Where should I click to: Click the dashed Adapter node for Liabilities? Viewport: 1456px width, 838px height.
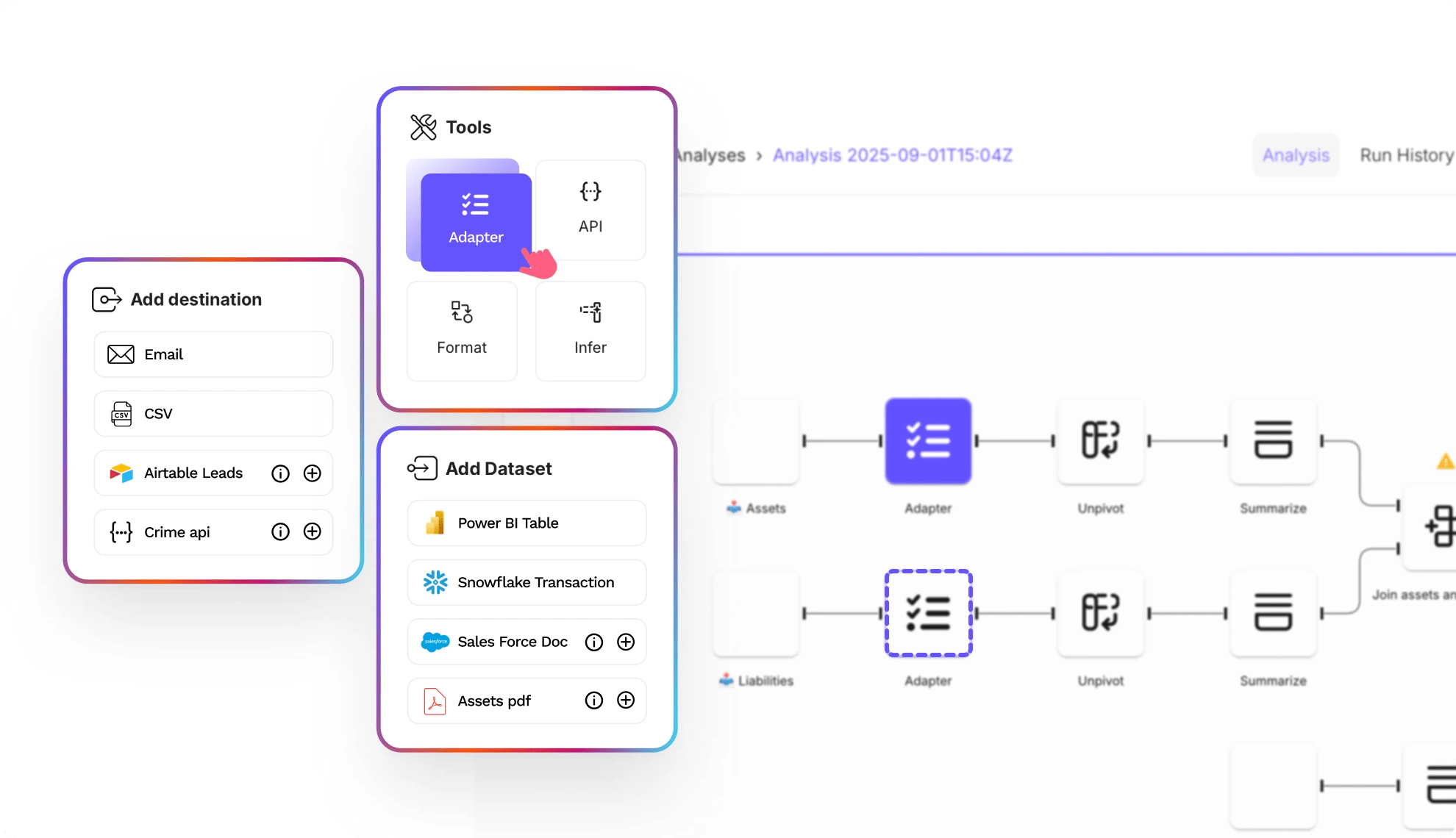(928, 612)
